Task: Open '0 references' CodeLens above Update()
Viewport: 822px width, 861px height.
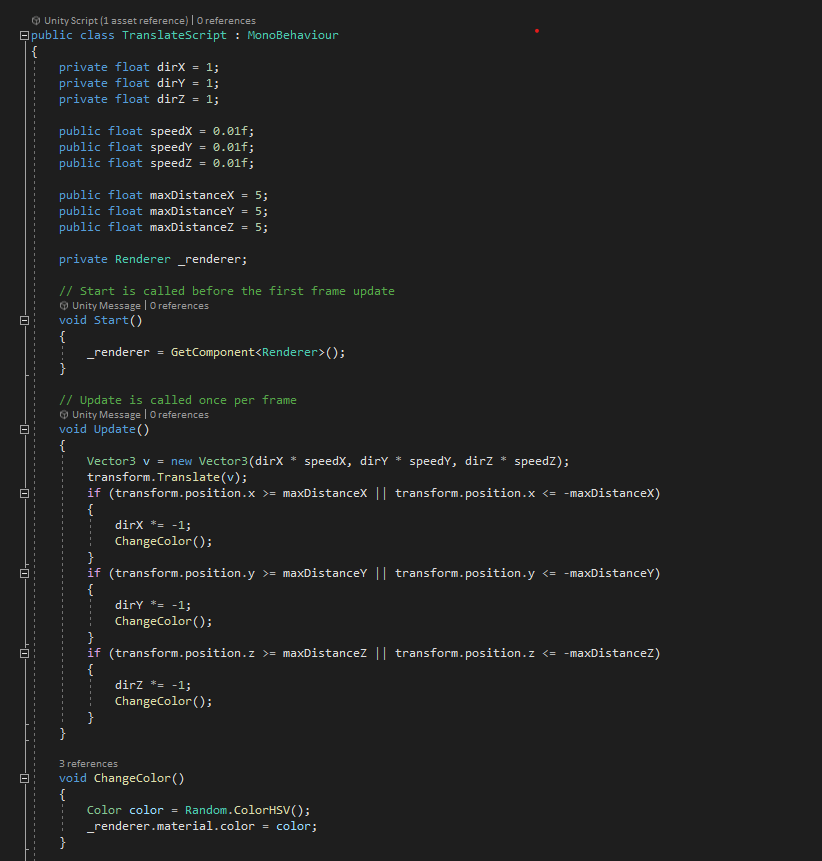Action: (x=180, y=415)
